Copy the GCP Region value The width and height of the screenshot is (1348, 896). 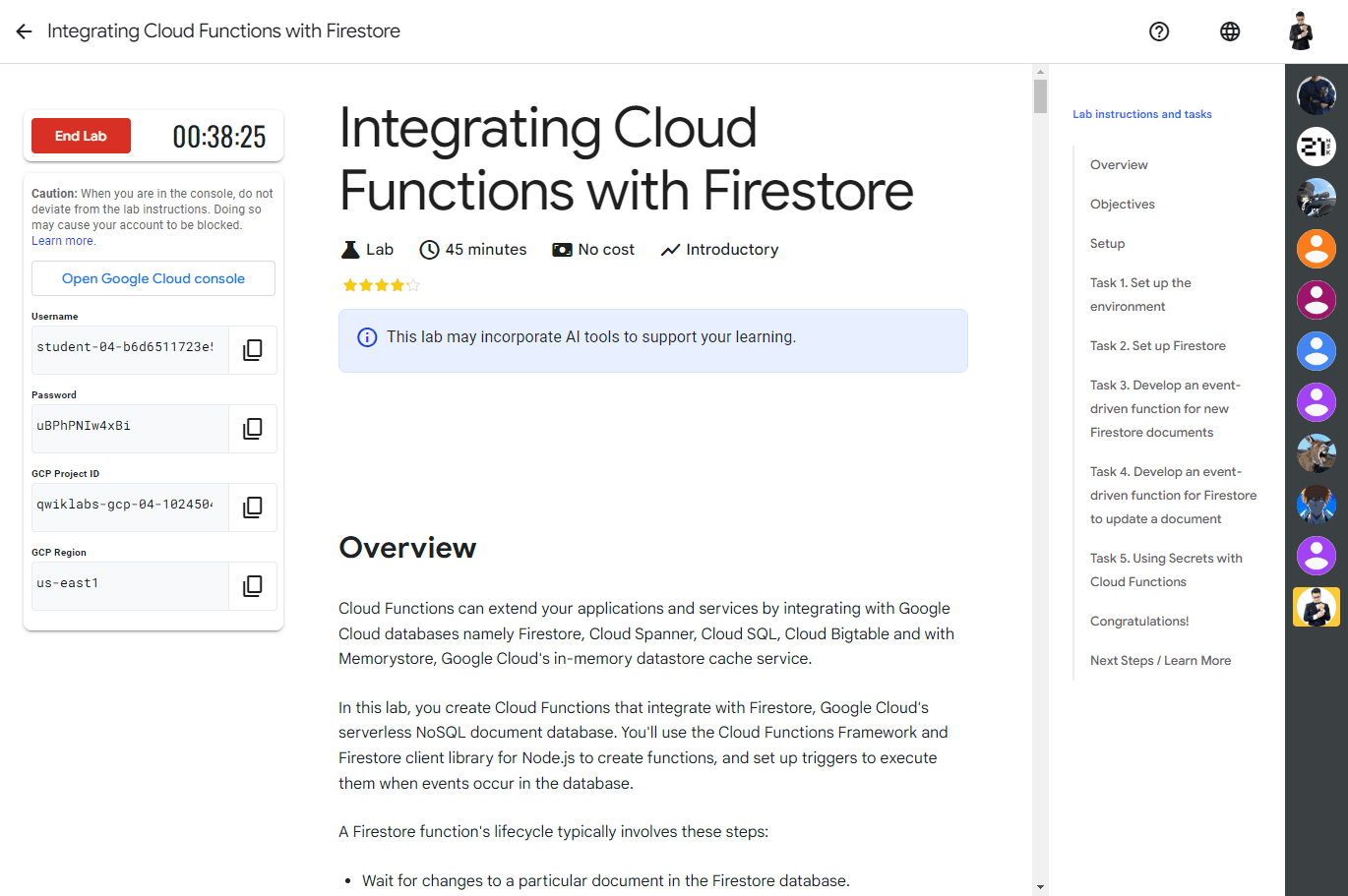click(x=253, y=586)
